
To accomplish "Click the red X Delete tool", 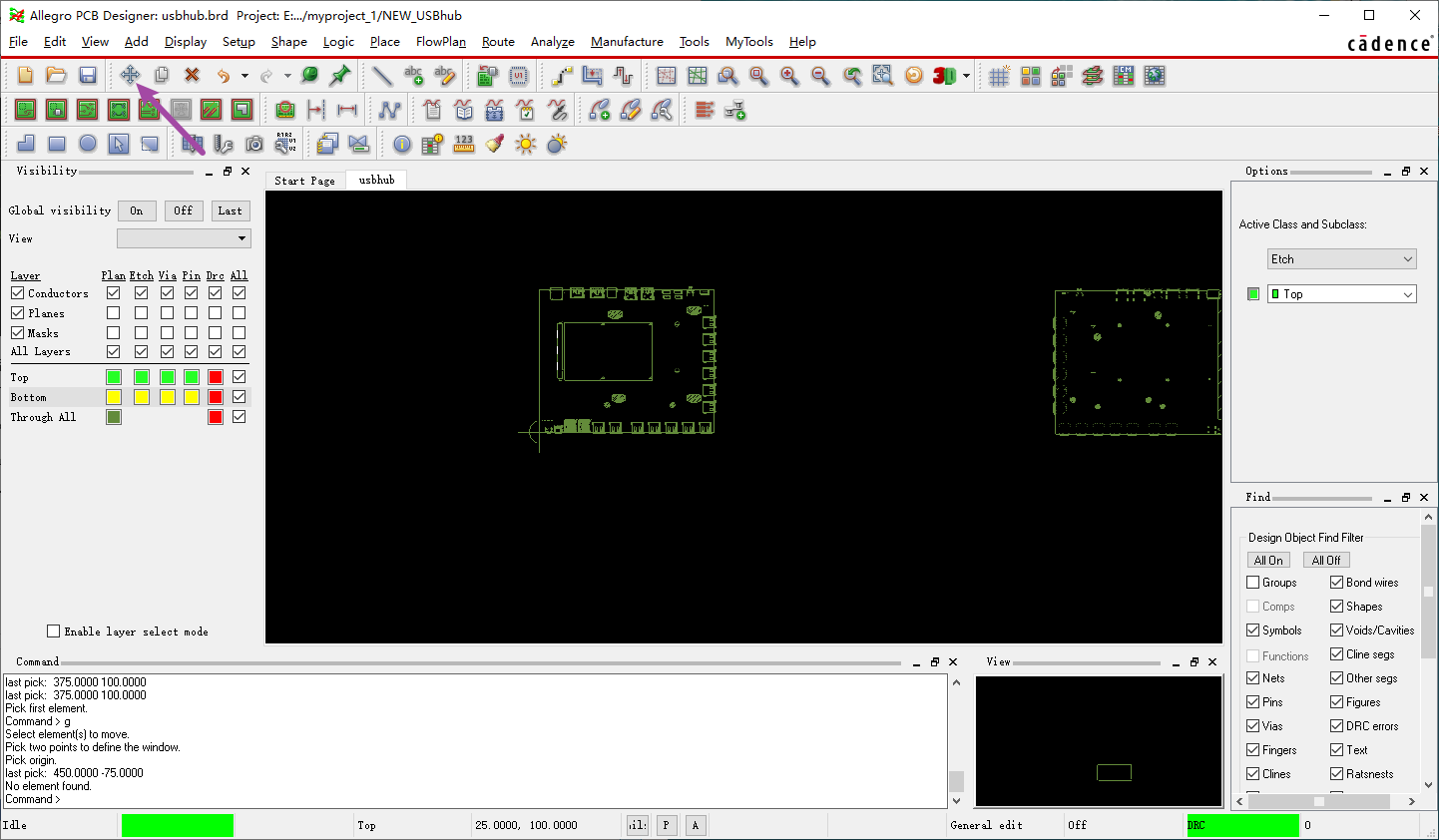I will [x=192, y=75].
